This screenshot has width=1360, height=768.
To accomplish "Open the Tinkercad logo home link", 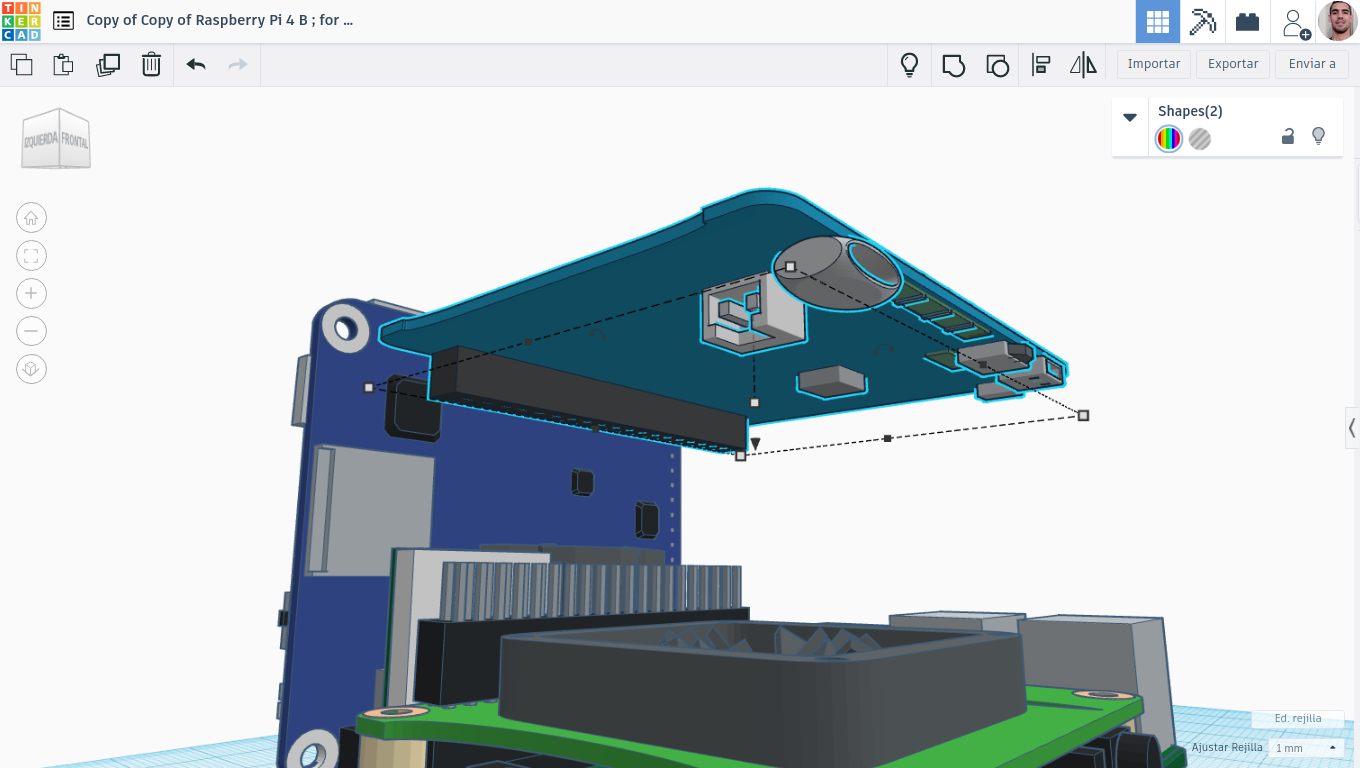I will 21,21.
